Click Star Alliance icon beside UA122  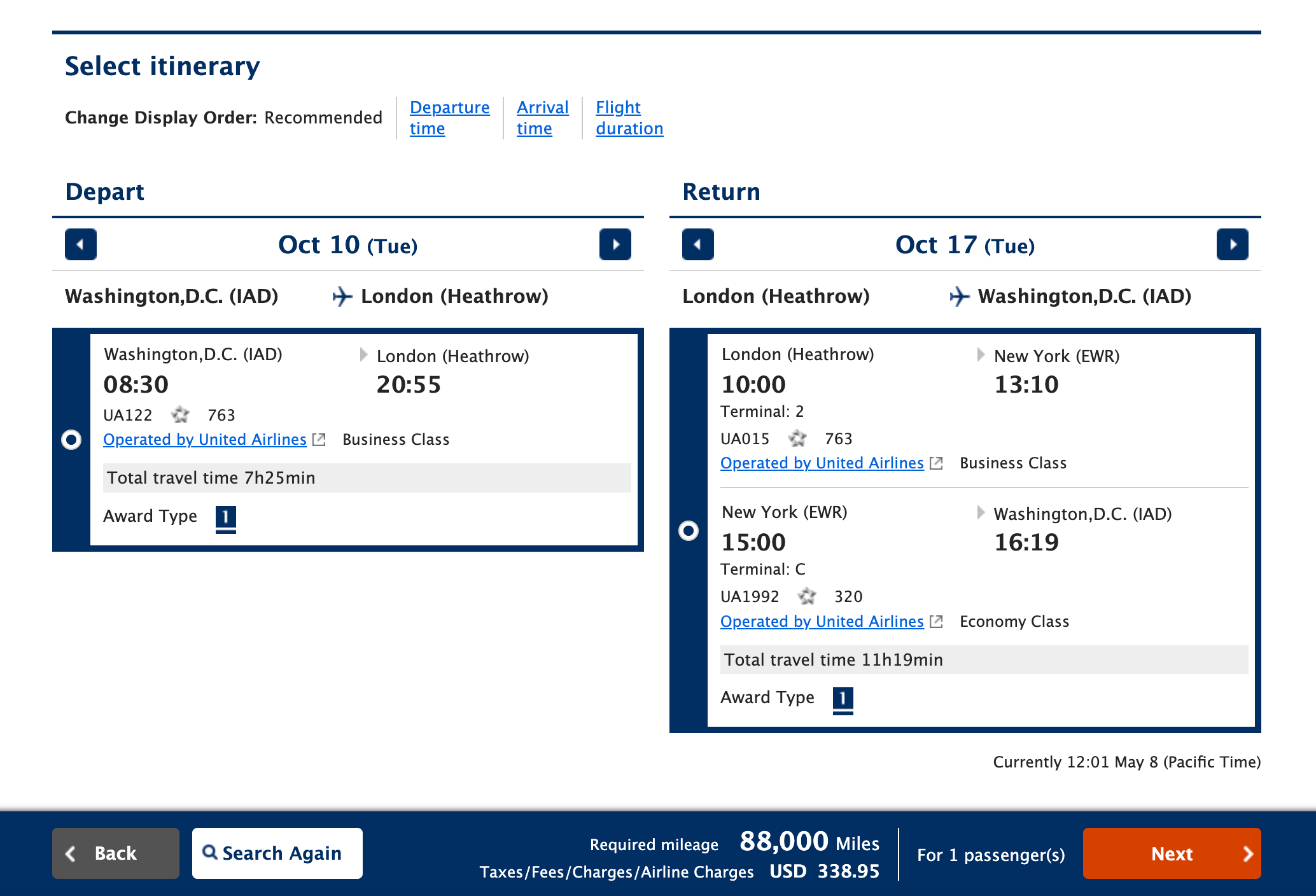coord(180,415)
